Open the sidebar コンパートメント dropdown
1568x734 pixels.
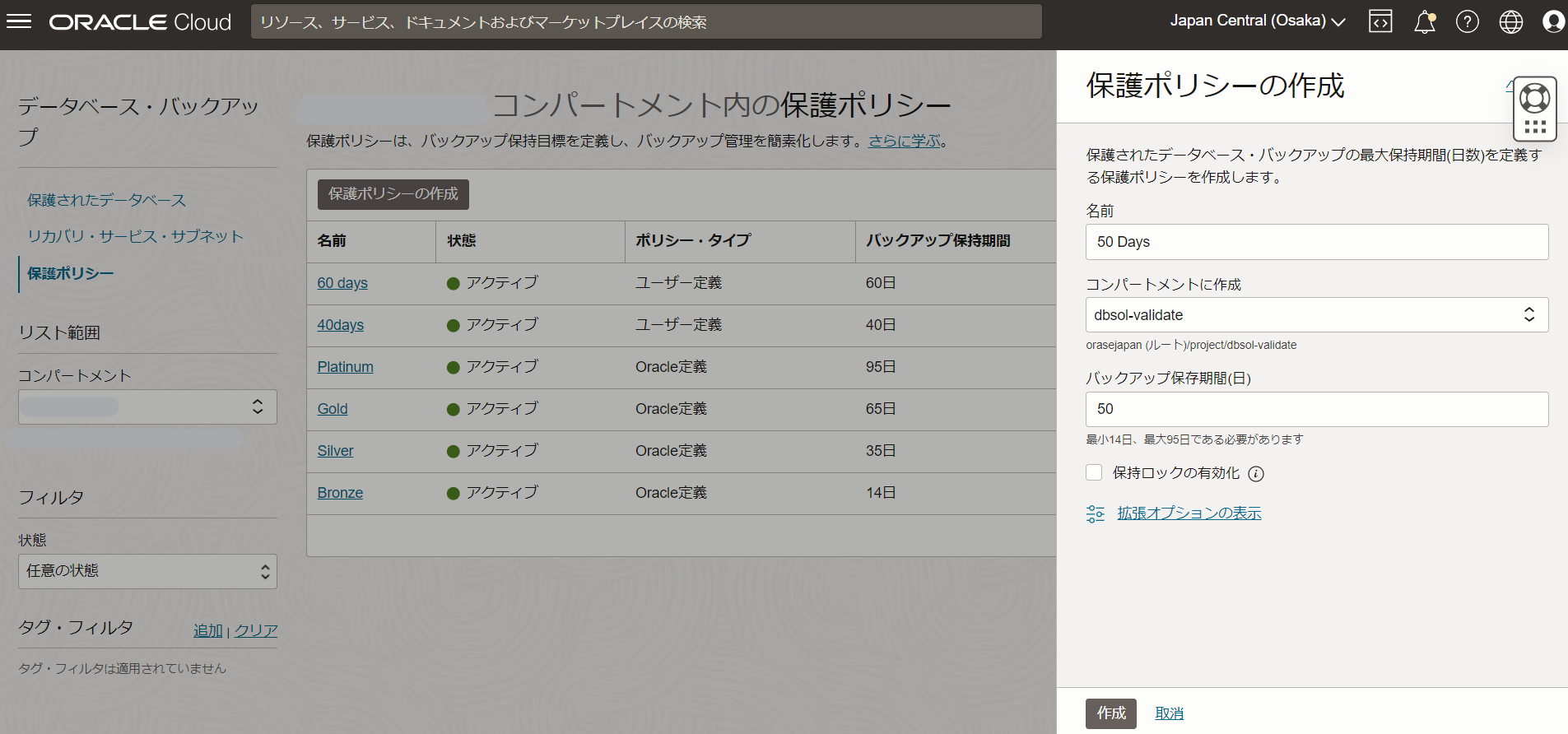coord(147,407)
